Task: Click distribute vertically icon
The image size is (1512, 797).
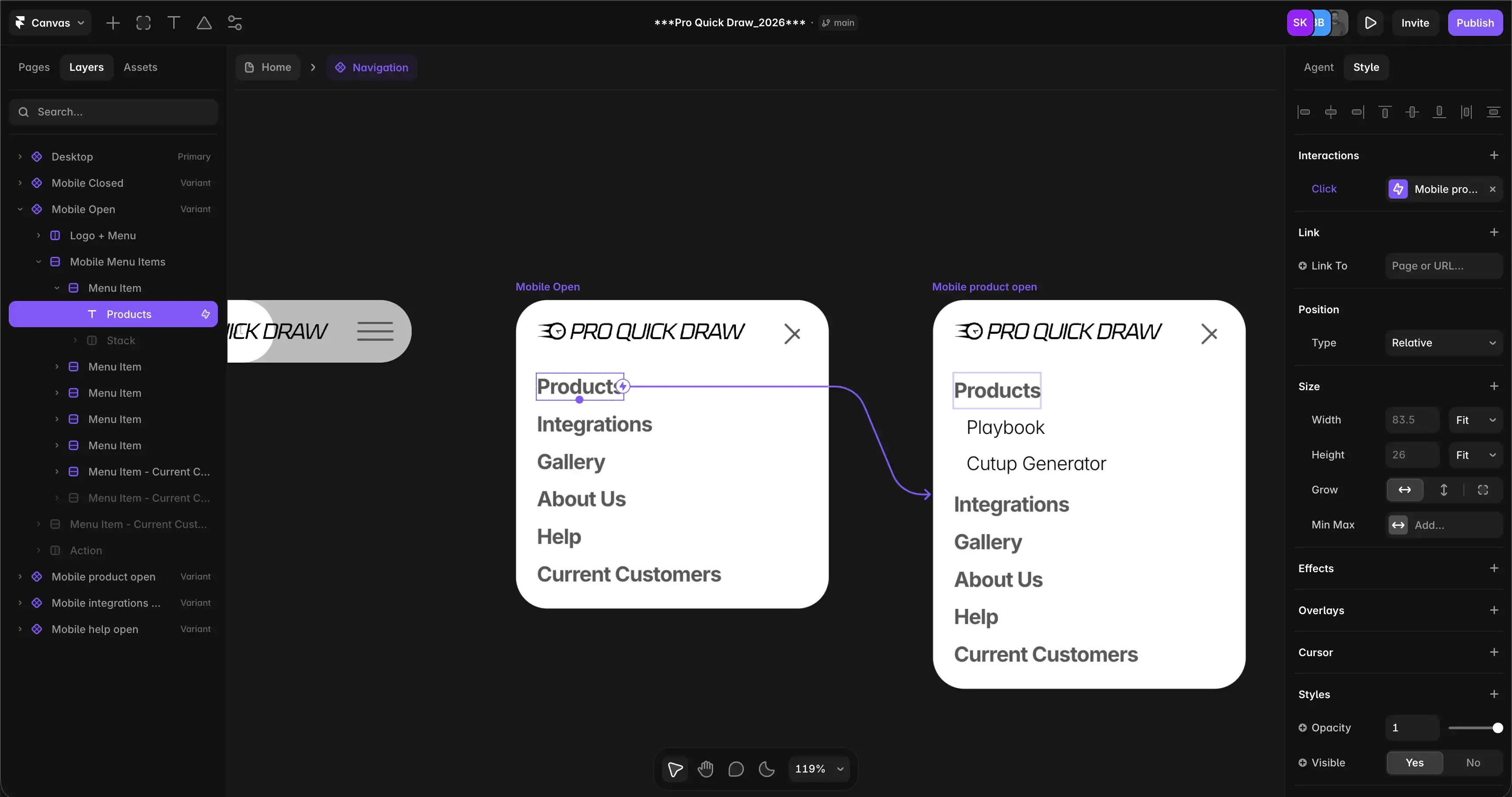Action: pyautogui.click(x=1493, y=112)
